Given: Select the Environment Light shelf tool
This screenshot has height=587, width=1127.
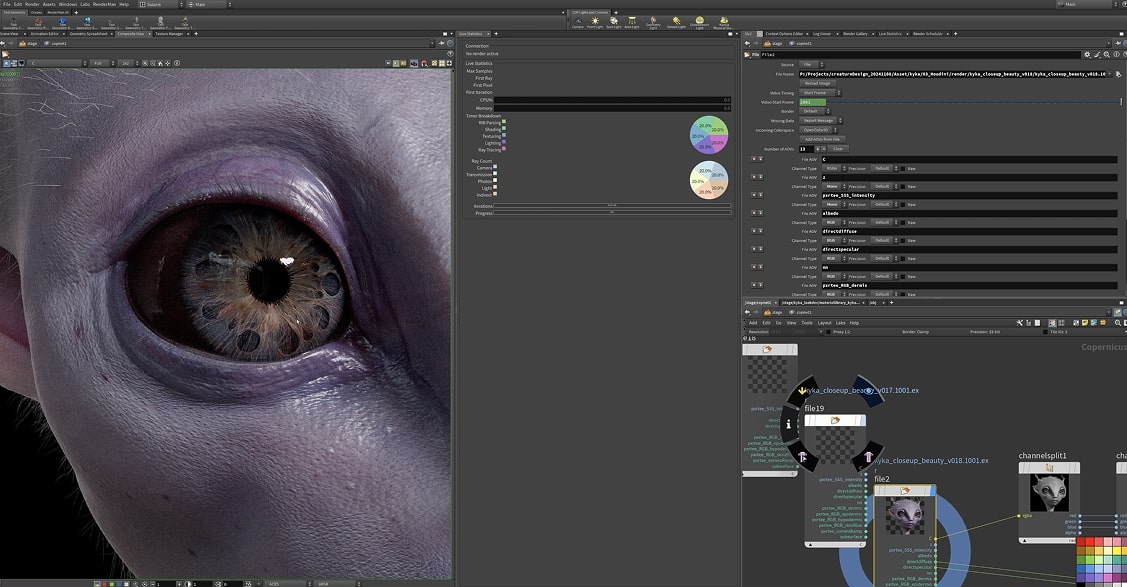Looking at the screenshot, I should pos(699,22).
